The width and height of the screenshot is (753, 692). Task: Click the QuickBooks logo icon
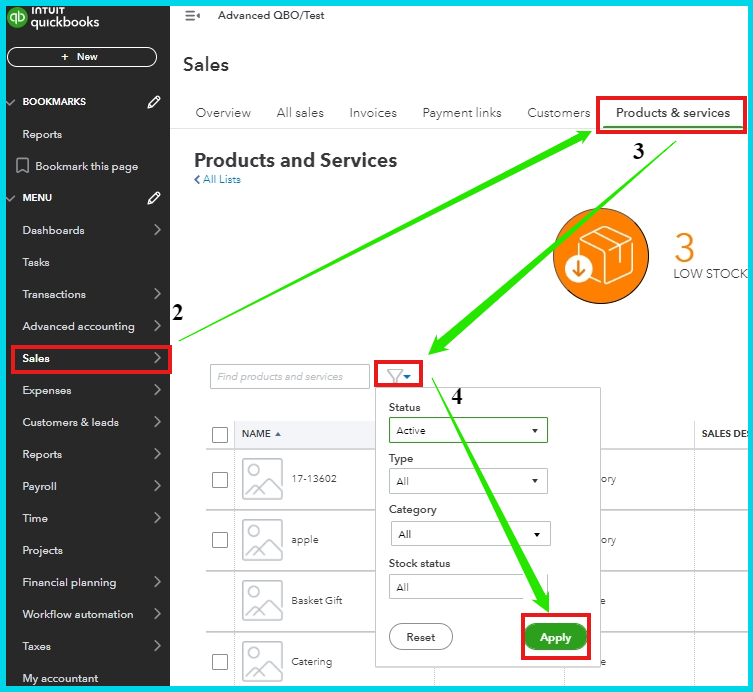17,18
